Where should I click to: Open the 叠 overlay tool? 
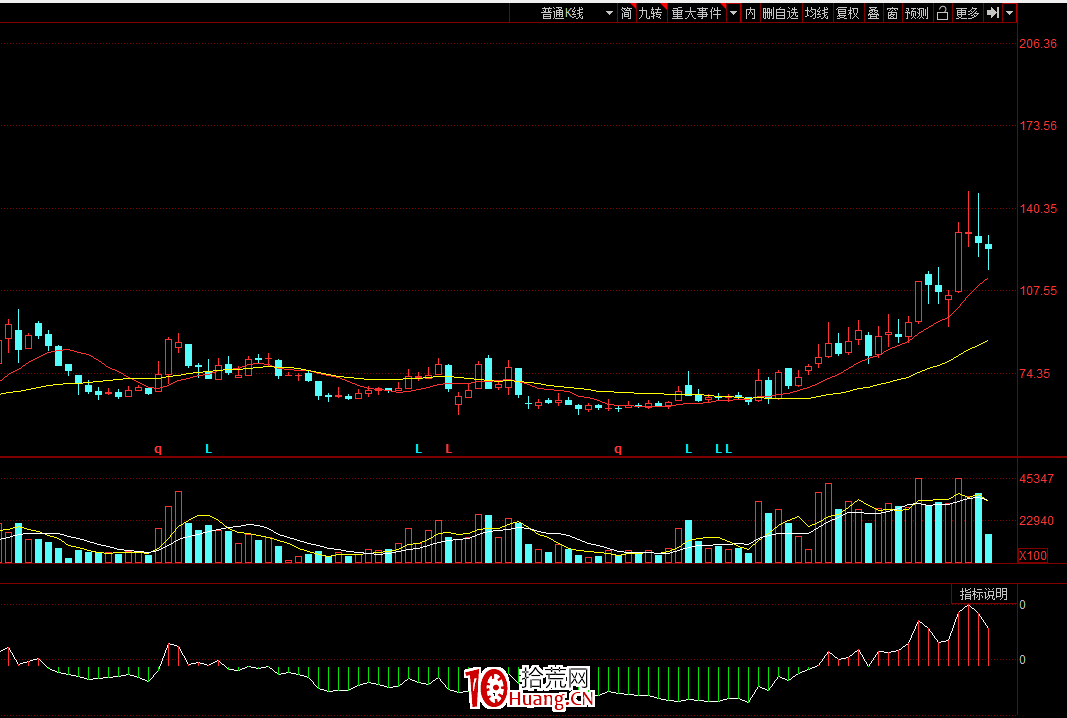click(x=873, y=13)
